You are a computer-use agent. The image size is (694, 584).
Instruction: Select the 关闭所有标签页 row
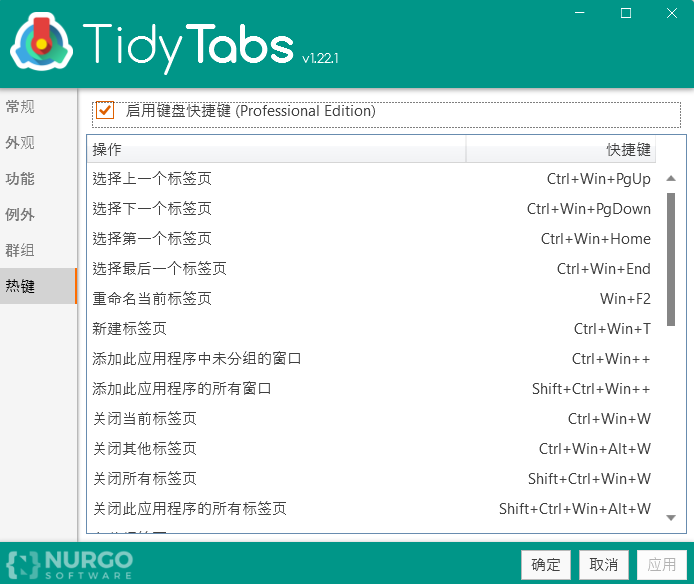point(371,479)
